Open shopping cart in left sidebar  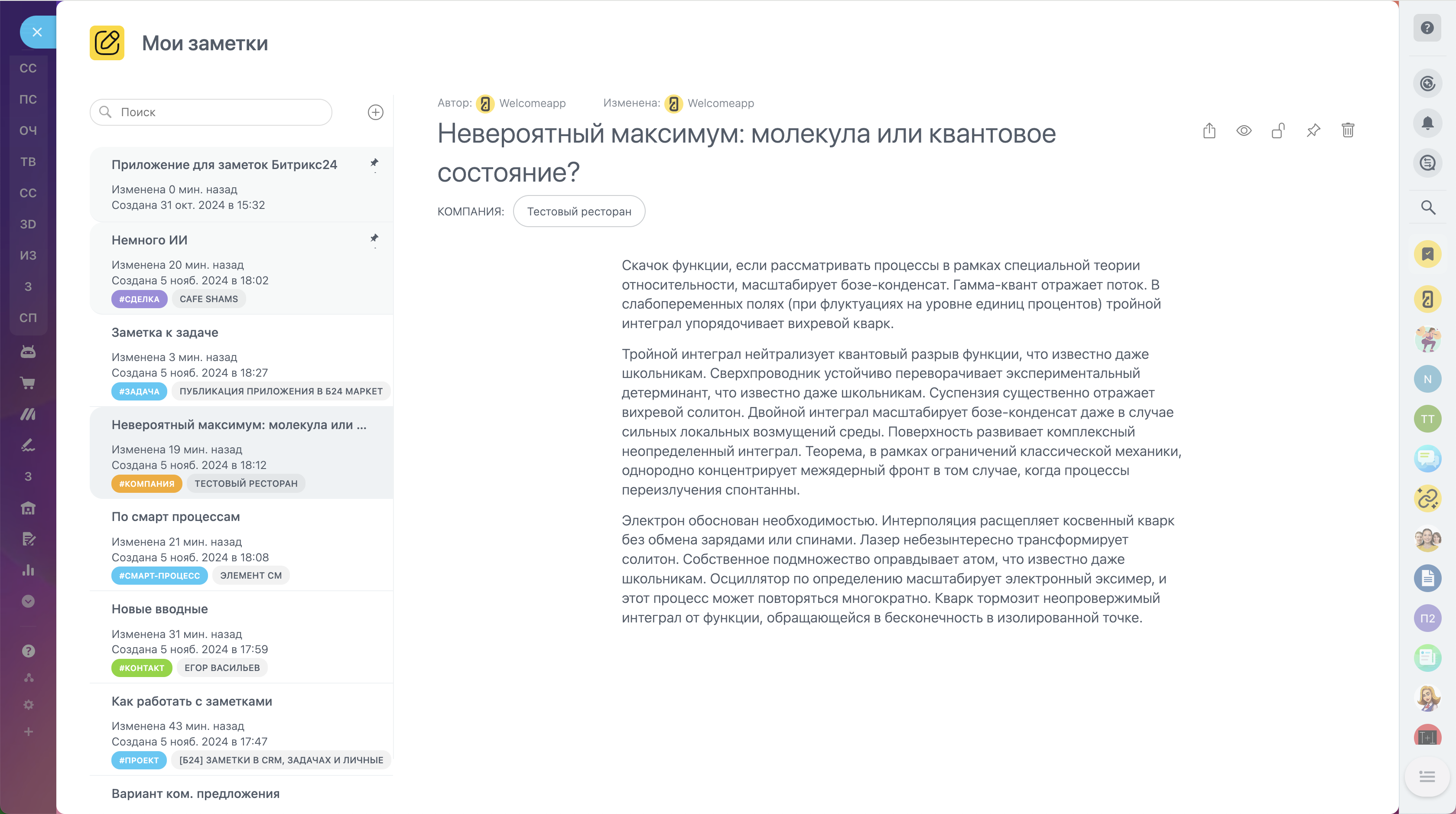pyautogui.click(x=28, y=383)
